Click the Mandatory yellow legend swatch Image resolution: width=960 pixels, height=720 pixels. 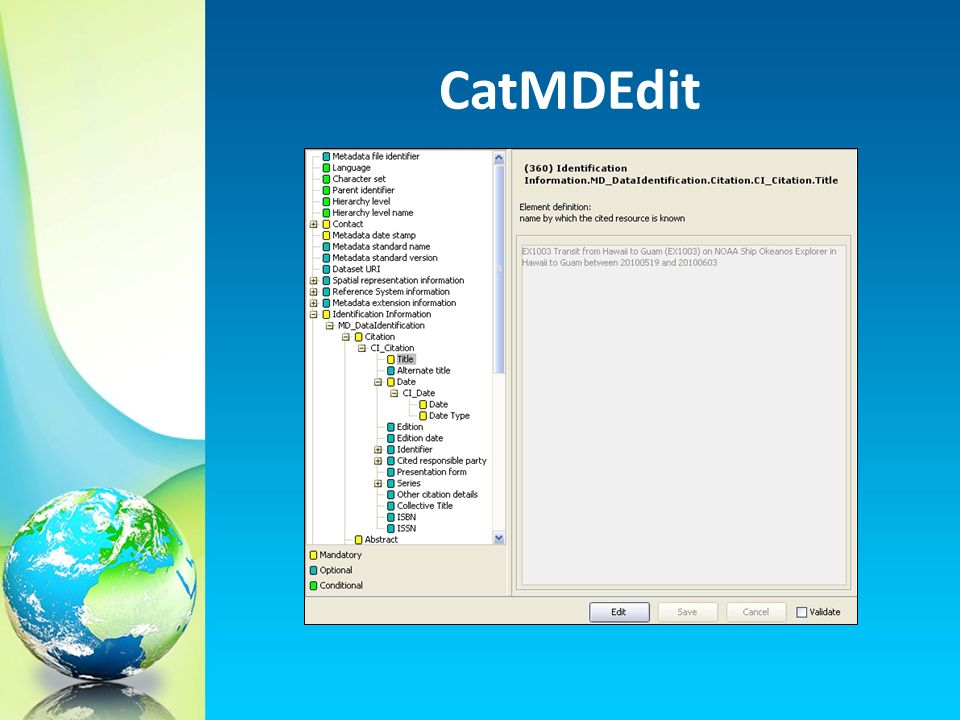tap(313, 555)
